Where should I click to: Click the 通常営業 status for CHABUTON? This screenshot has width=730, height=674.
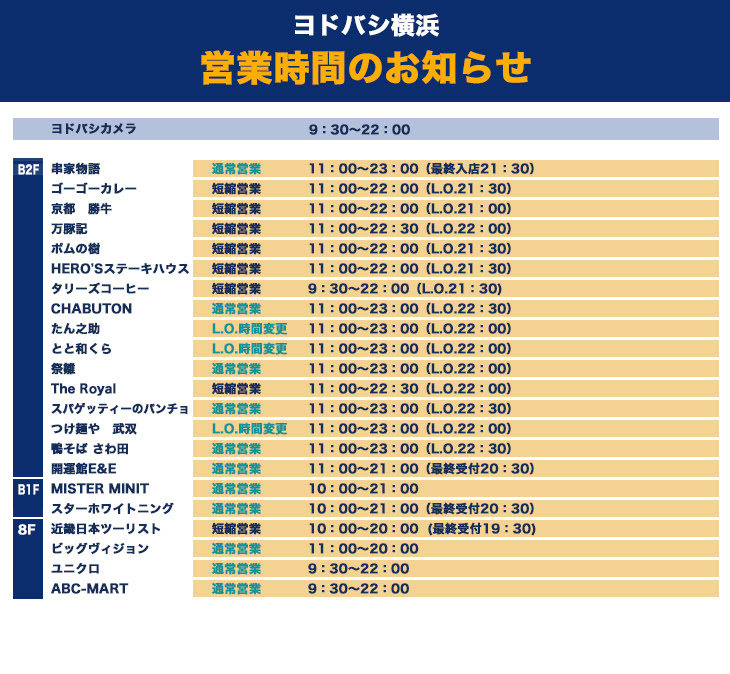point(236,309)
